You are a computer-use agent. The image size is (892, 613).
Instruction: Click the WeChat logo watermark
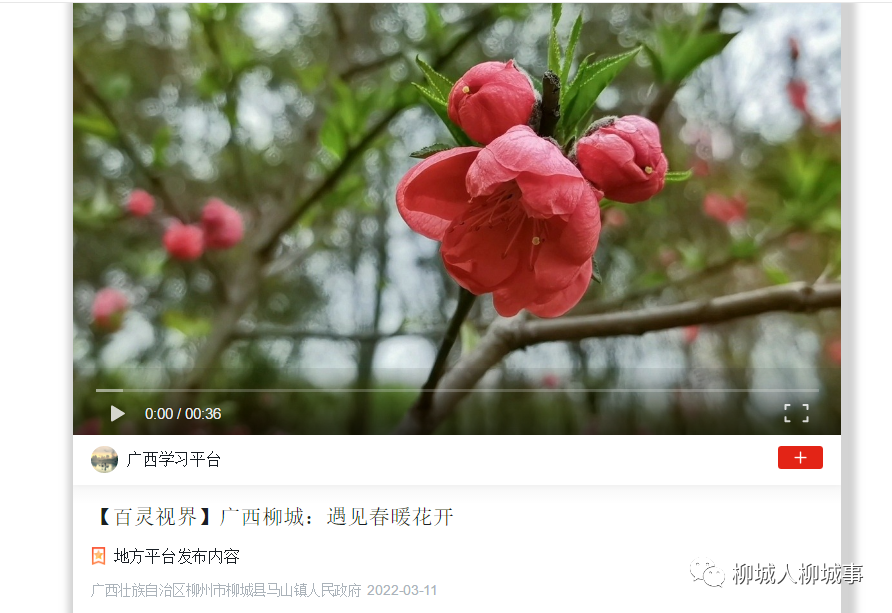tap(707, 572)
